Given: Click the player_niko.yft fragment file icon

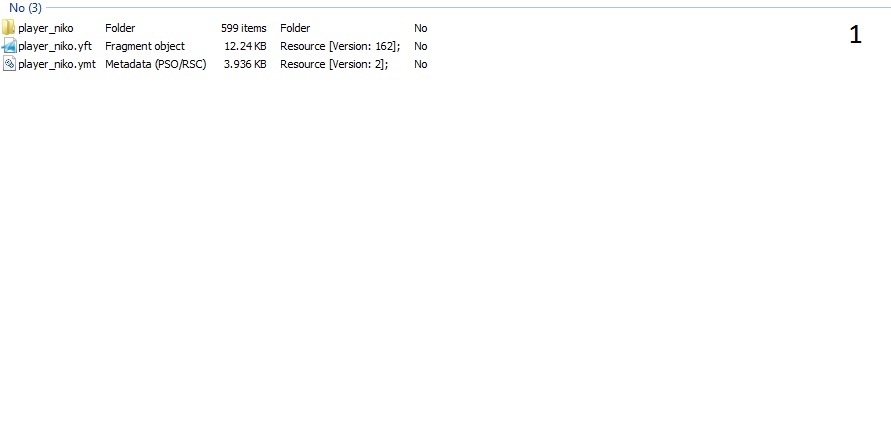Looking at the screenshot, I should (9, 45).
